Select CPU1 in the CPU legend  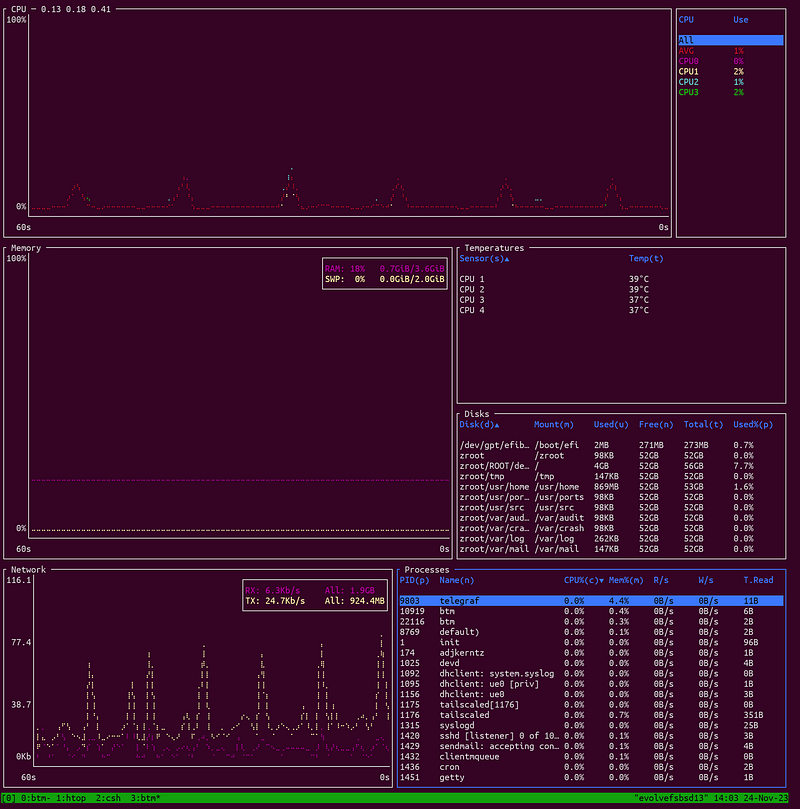coord(730,71)
